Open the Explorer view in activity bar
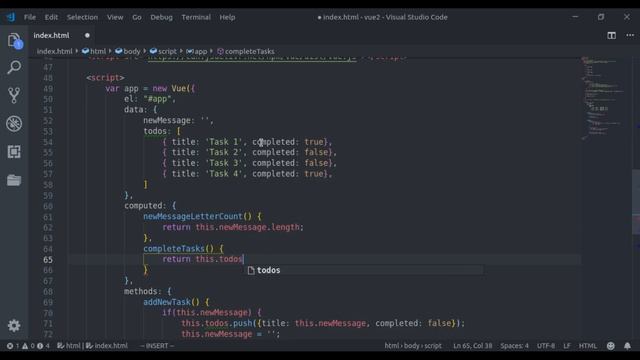This screenshot has width=640, height=360. click(x=14, y=41)
